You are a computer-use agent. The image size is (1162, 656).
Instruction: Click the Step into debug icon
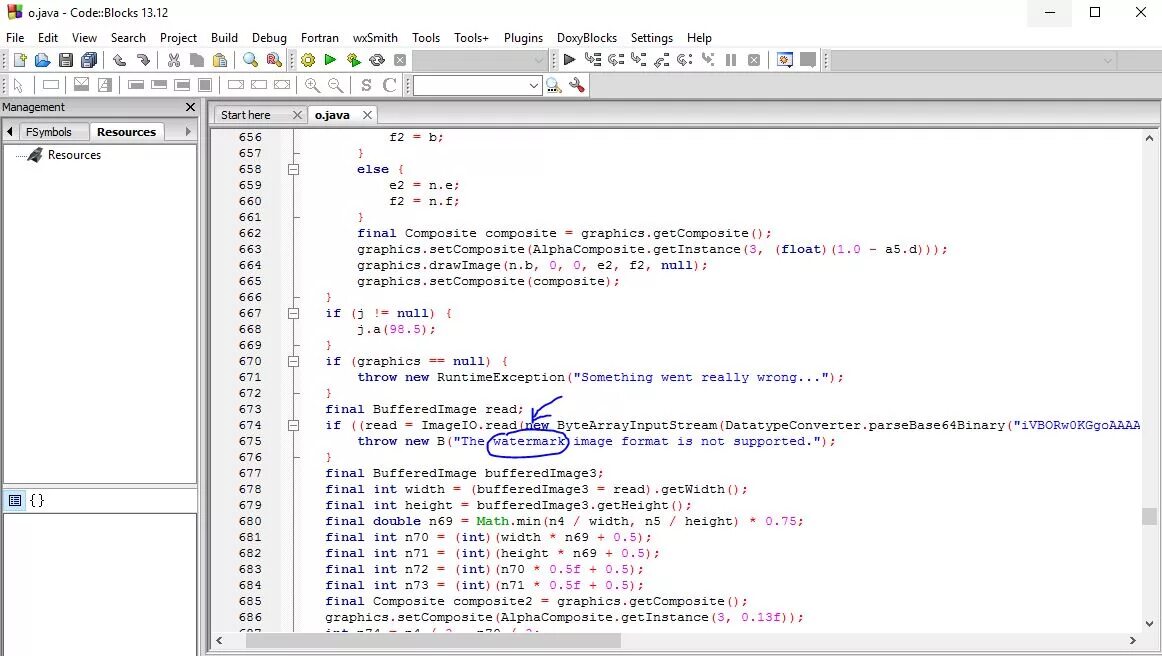point(638,60)
